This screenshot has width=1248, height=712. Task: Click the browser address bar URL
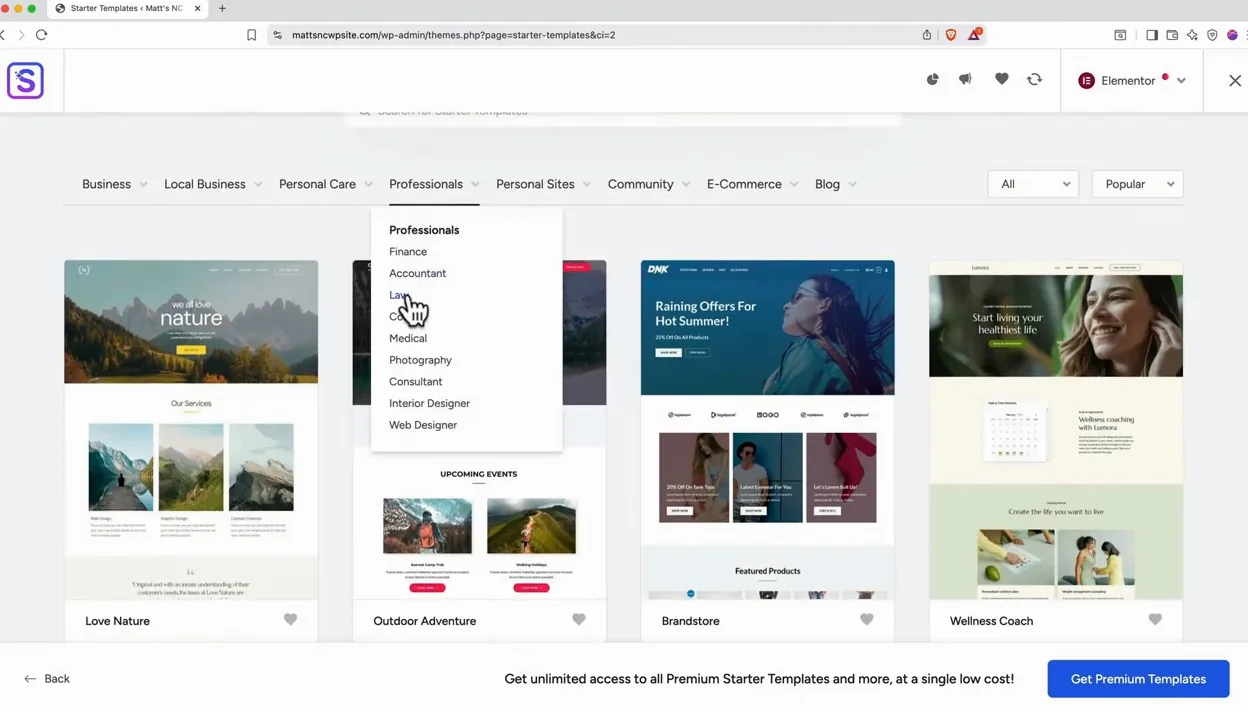coord(453,35)
